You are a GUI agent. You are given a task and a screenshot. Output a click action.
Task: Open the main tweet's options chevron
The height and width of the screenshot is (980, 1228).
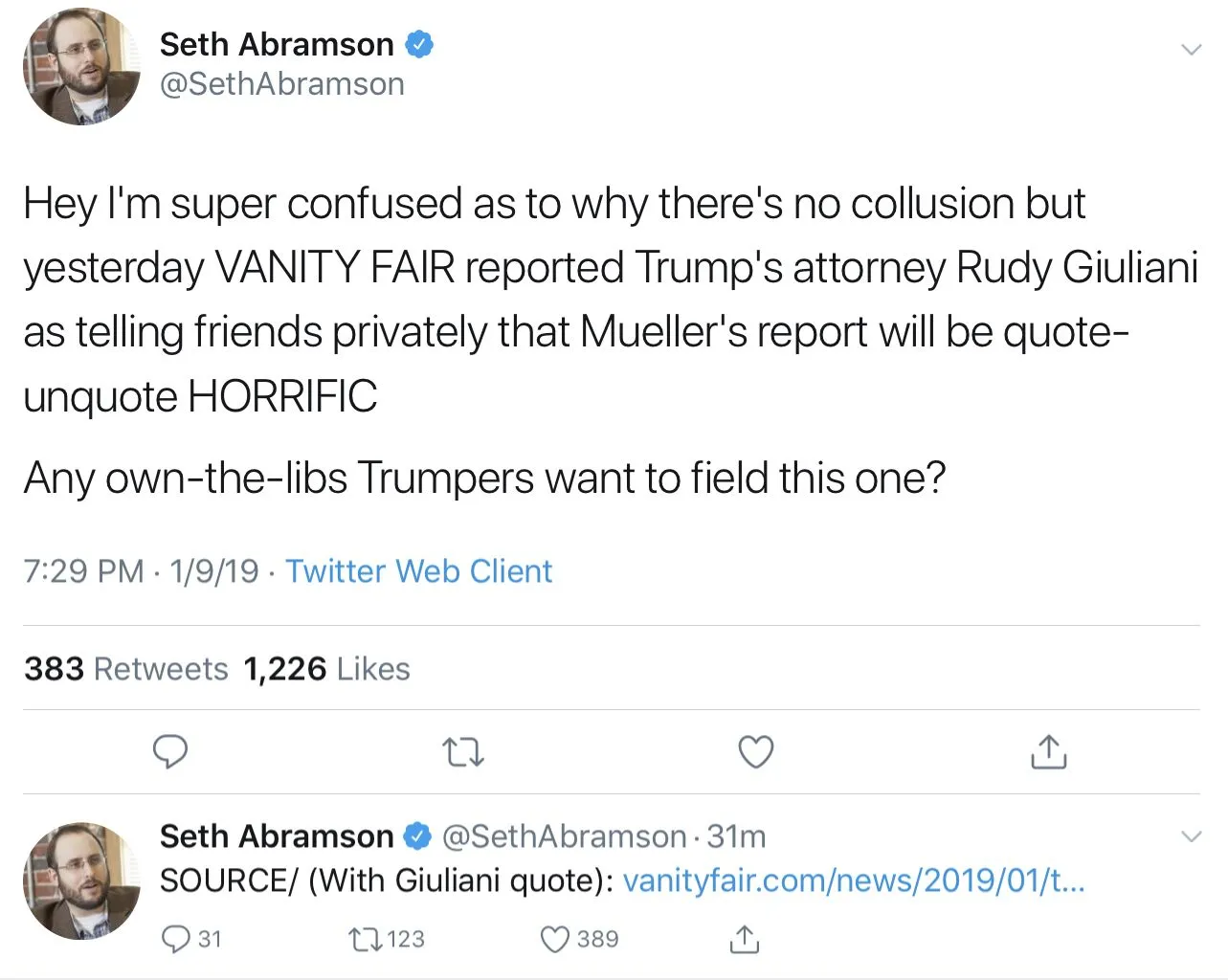(x=1191, y=50)
